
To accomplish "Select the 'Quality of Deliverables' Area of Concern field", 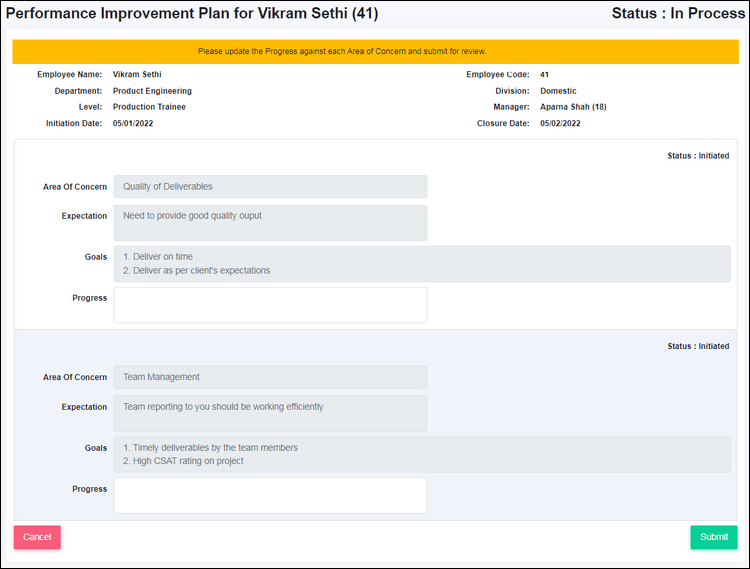I will tap(270, 187).
